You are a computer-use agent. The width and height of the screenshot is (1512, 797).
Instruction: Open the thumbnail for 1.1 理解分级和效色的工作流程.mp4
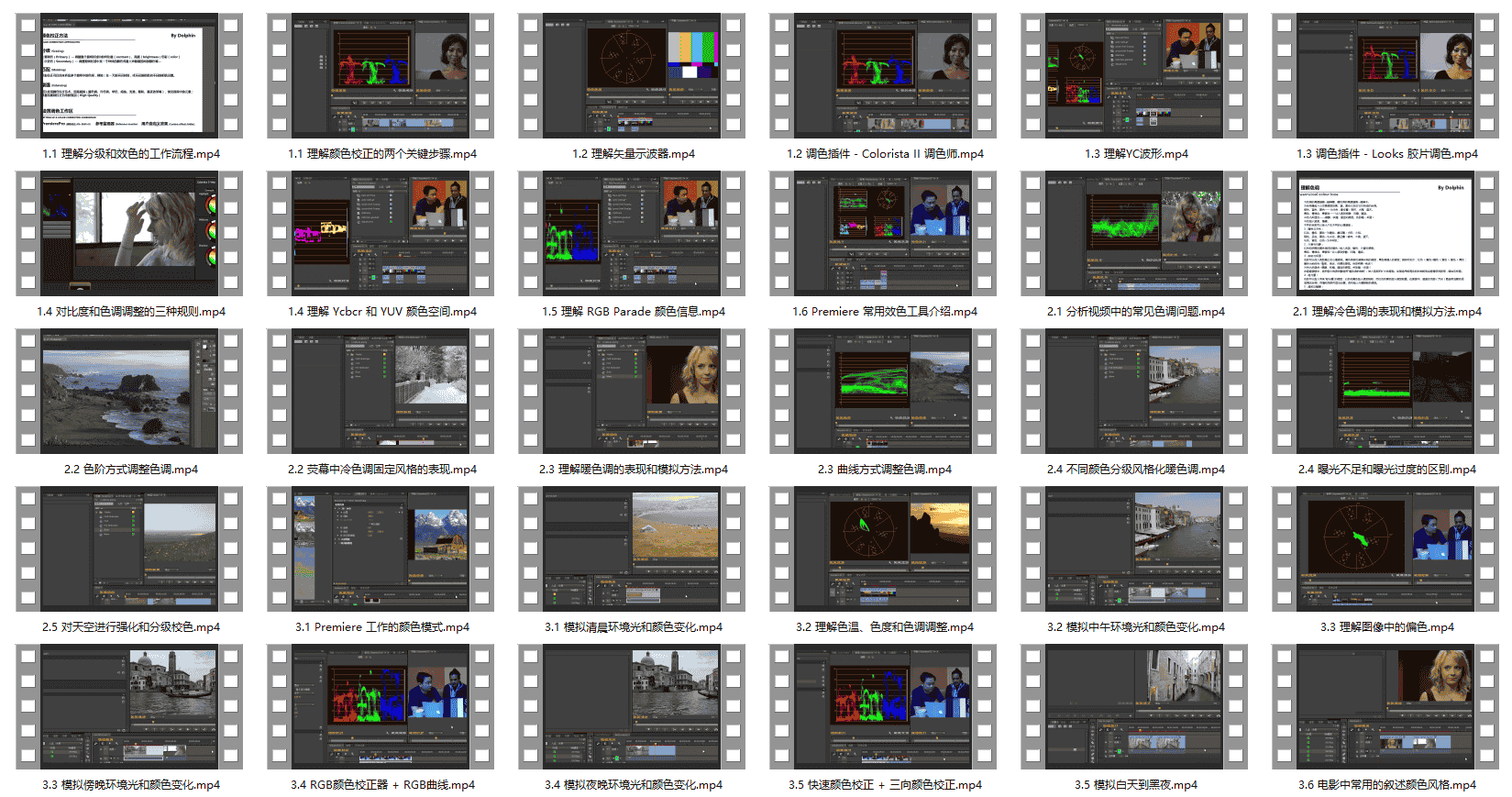pos(129,76)
